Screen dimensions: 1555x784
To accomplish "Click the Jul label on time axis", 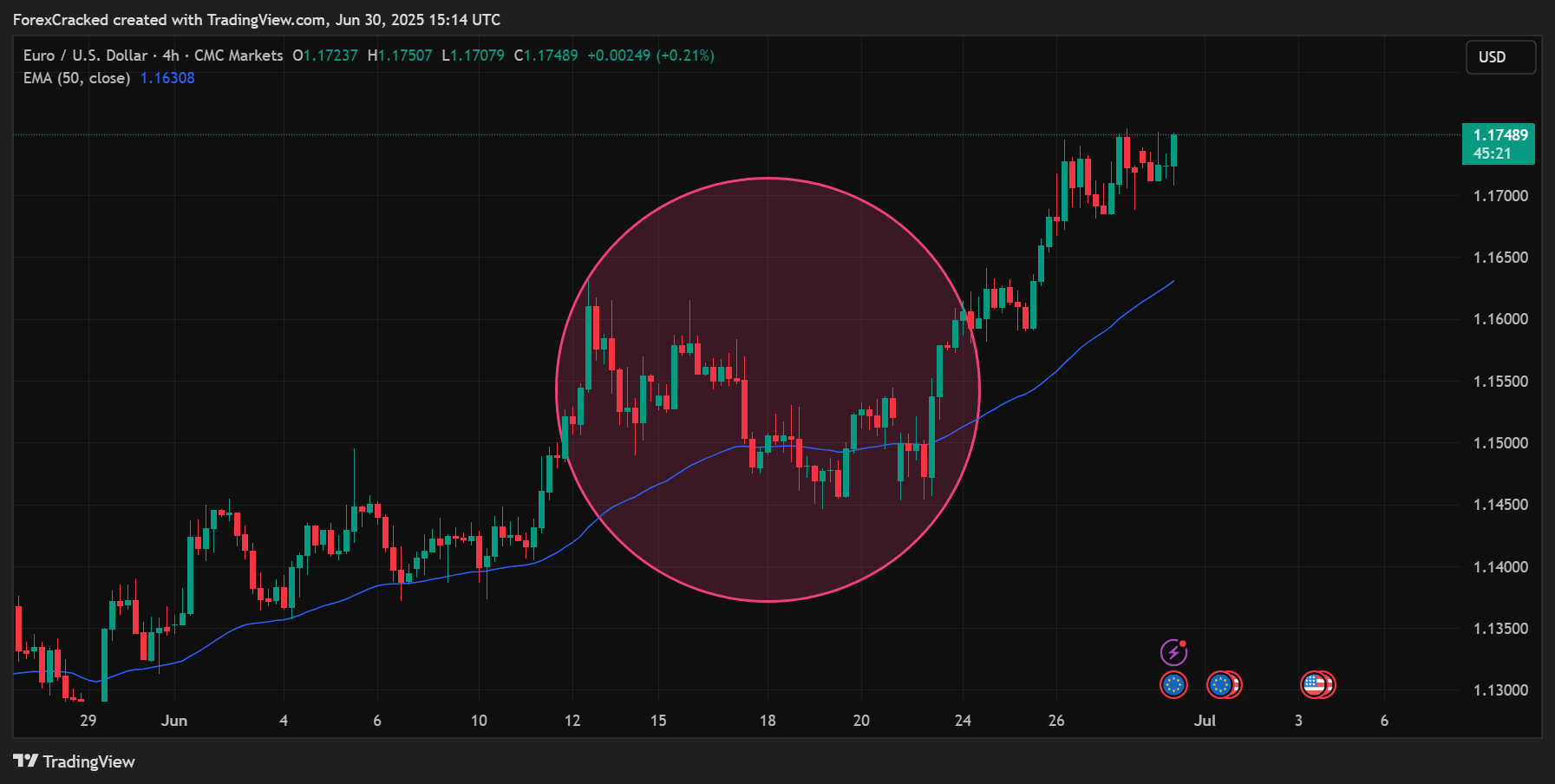I will (x=1205, y=721).
